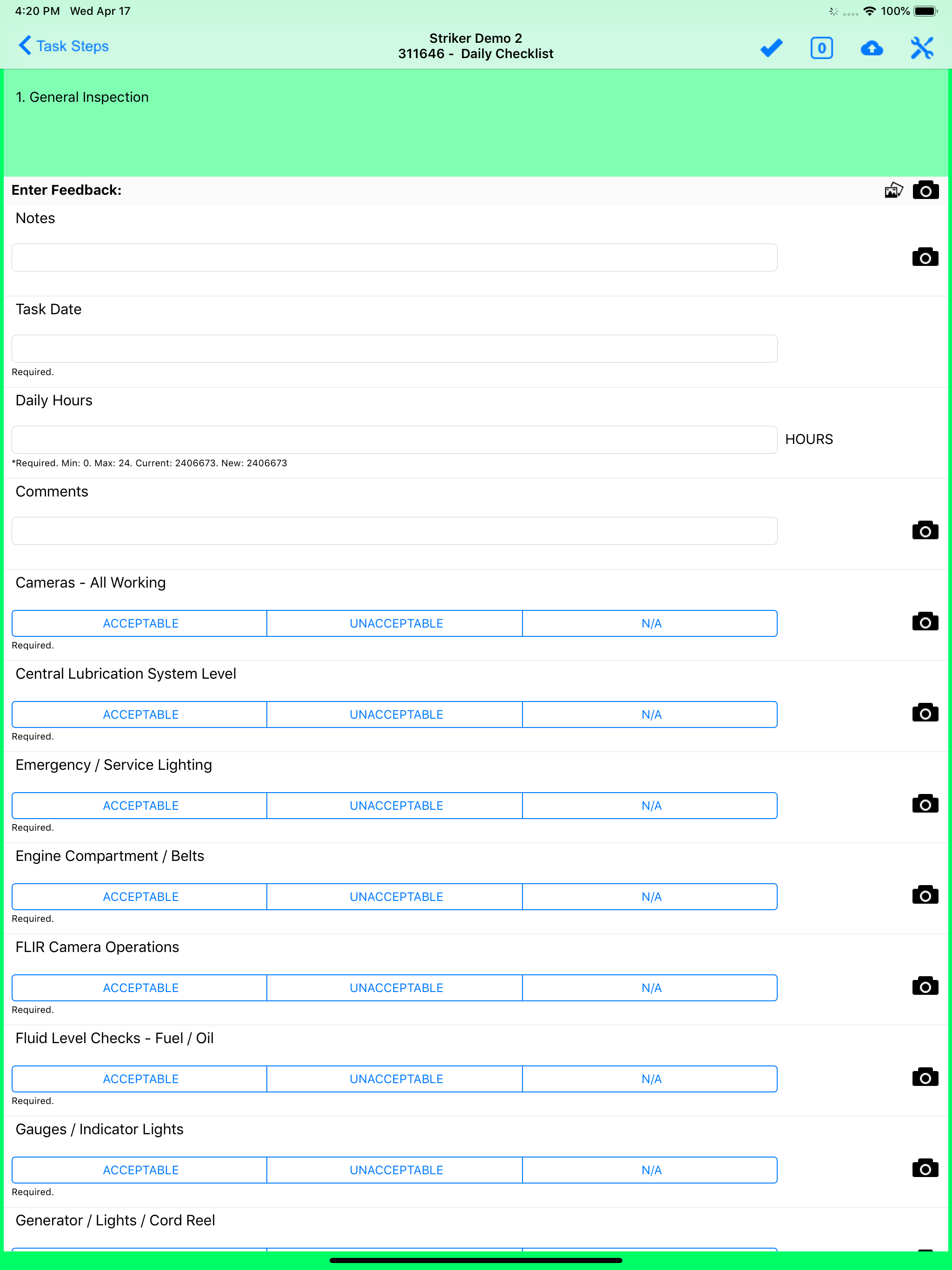Tap the '1. General Inspection' step heading
This screenshot has width=952, height=1270.
click(82, 98)
